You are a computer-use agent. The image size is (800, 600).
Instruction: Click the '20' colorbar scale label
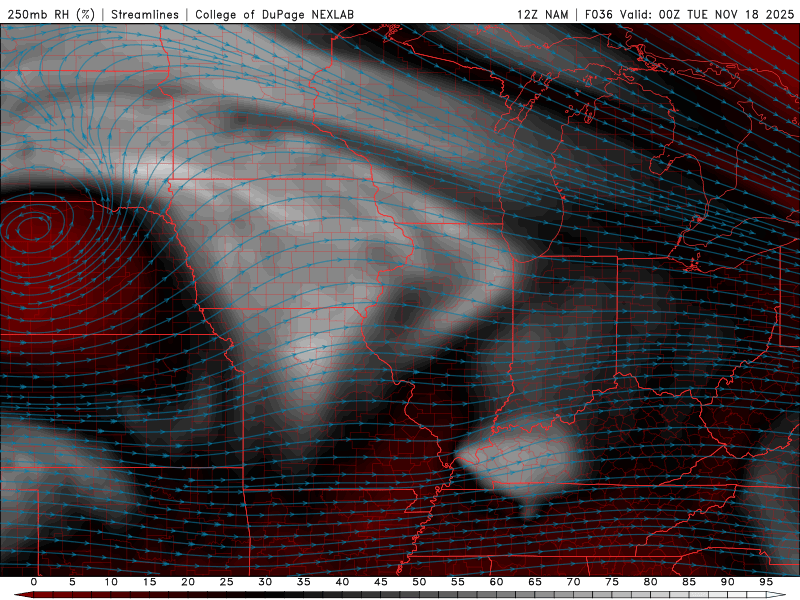coord(188,582)
